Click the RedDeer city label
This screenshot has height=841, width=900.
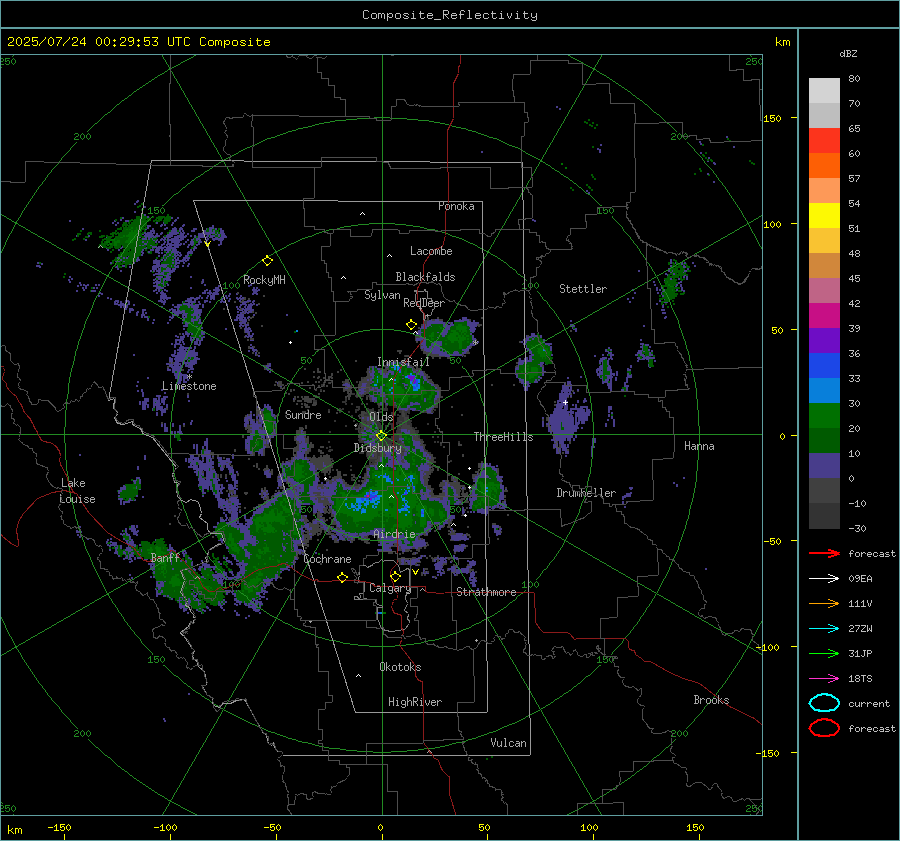coord(424,303)
